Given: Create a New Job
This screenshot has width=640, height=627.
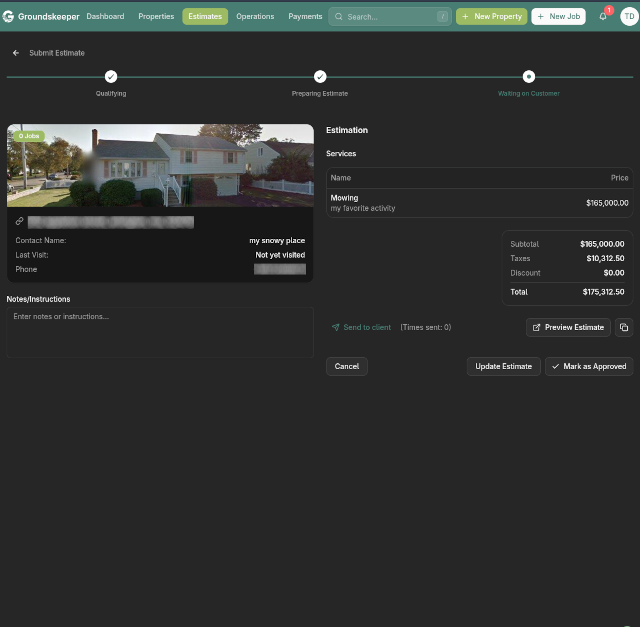Looking at the screenshot, I should [558, 16].
